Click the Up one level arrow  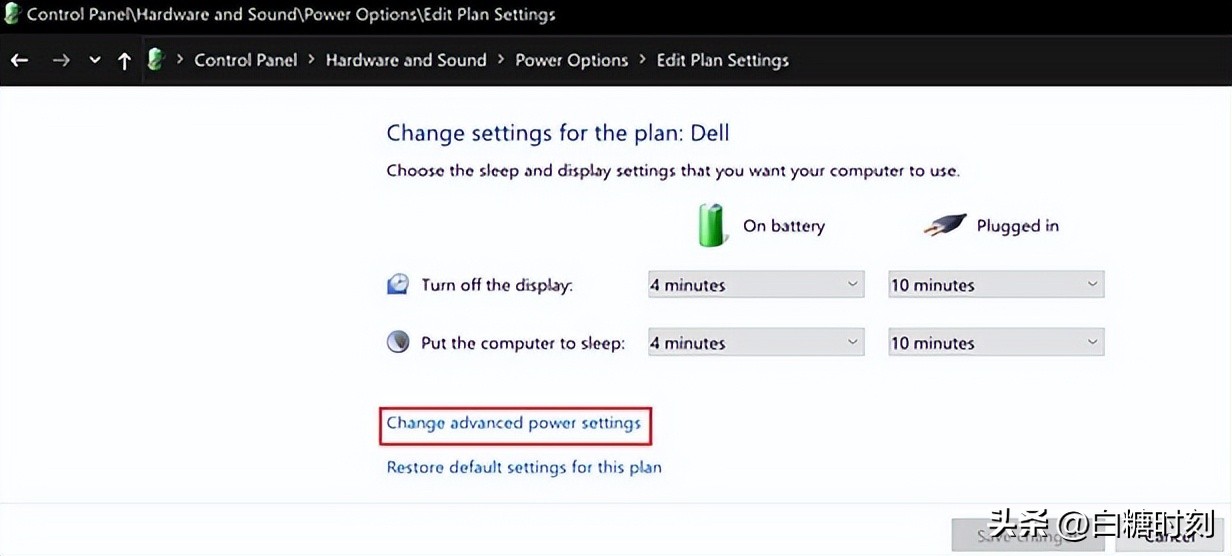pos(125,60)
